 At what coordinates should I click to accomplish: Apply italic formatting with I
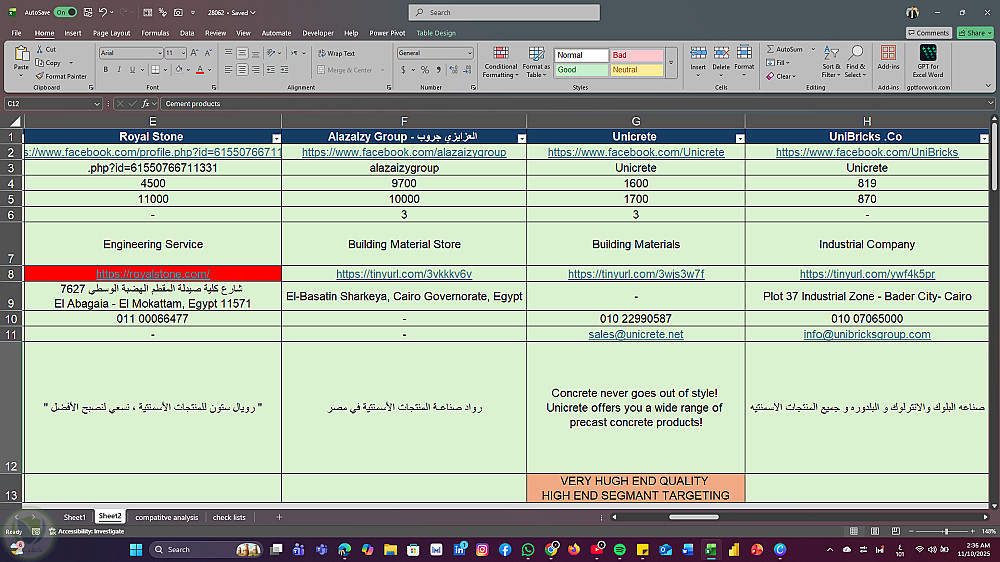[x=119, y=70]
